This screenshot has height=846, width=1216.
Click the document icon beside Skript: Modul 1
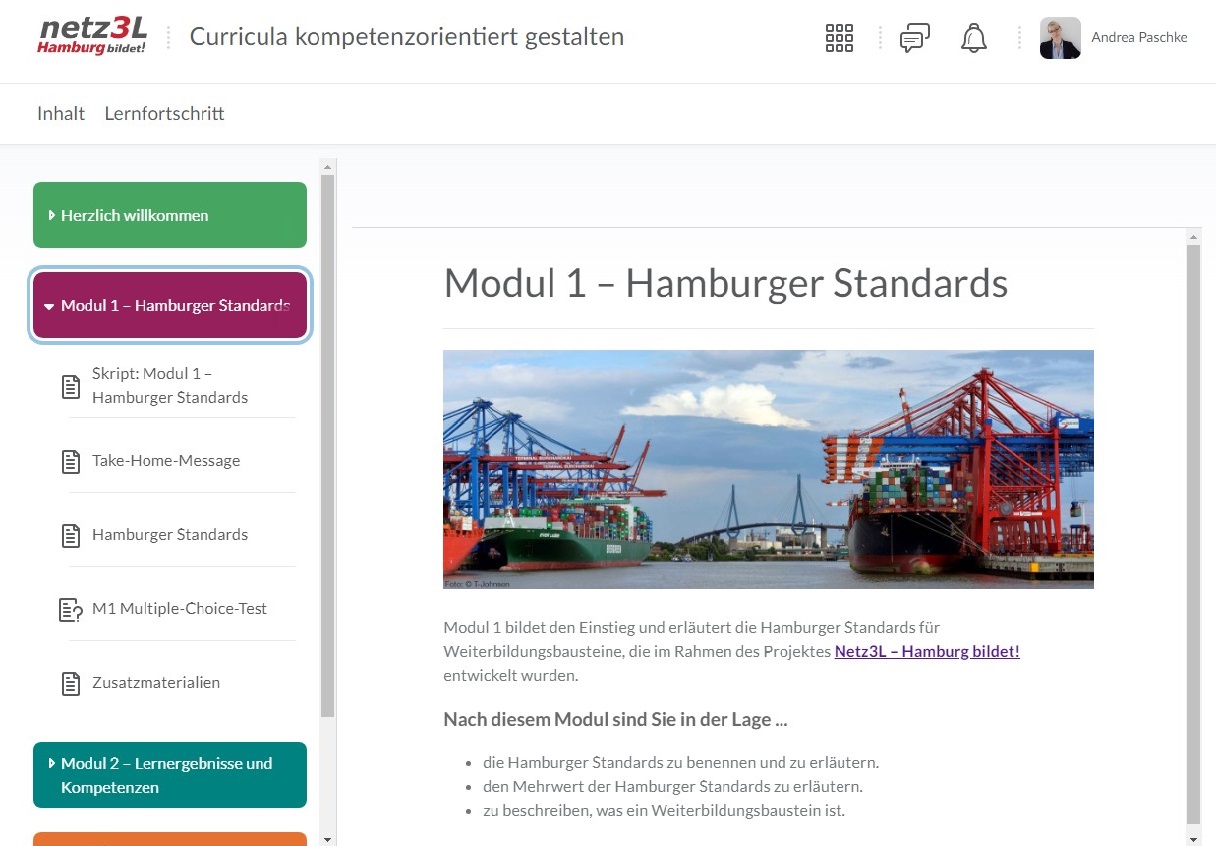(71, 386)
